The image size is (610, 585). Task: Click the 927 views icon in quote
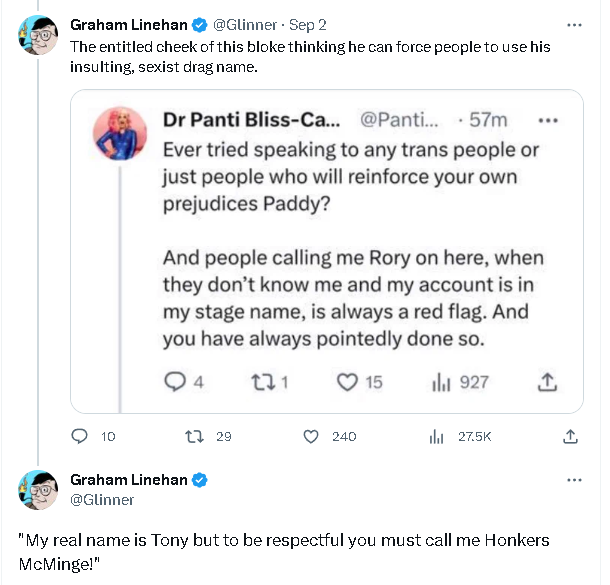pyautogui.click(x=442, y=381)
